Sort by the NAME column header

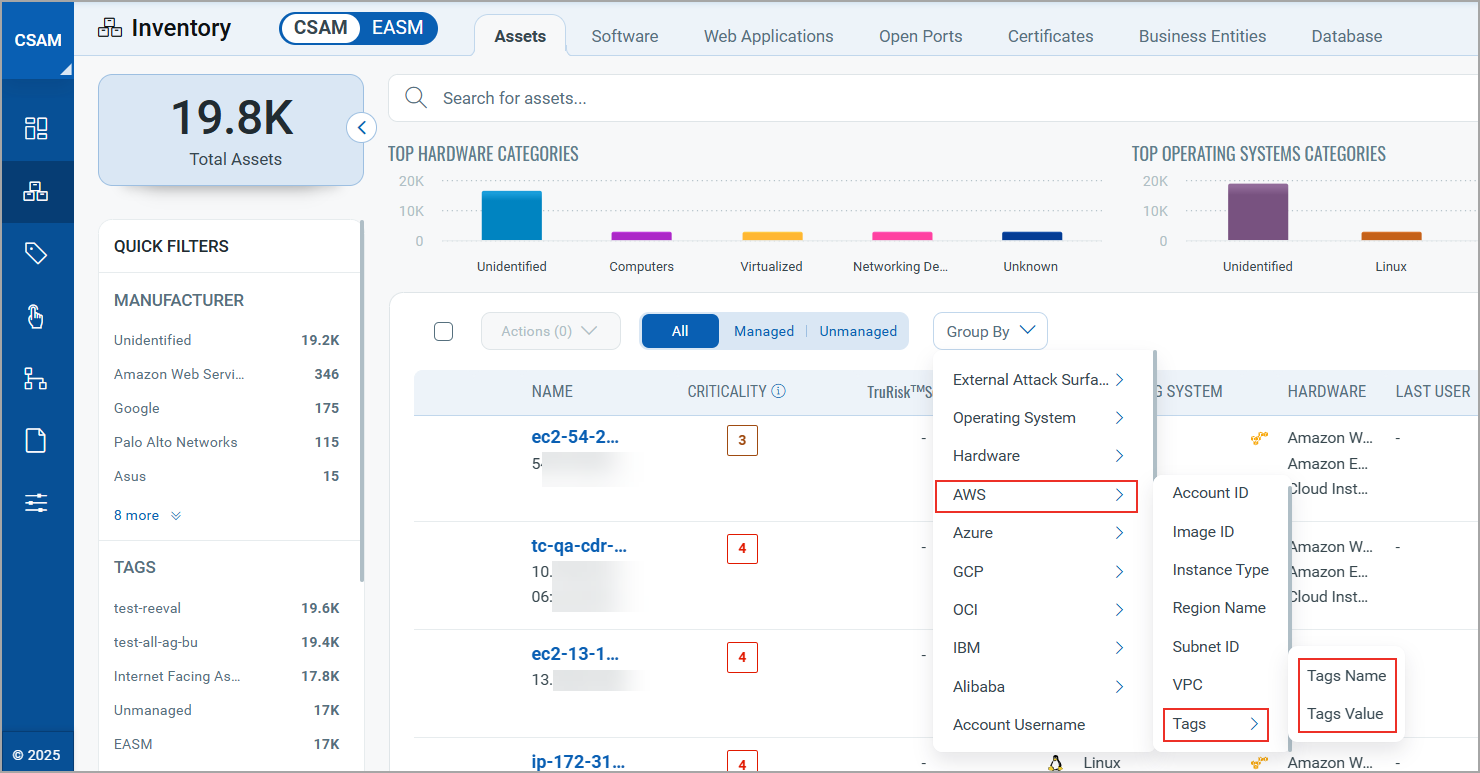(x=552, y=391)
